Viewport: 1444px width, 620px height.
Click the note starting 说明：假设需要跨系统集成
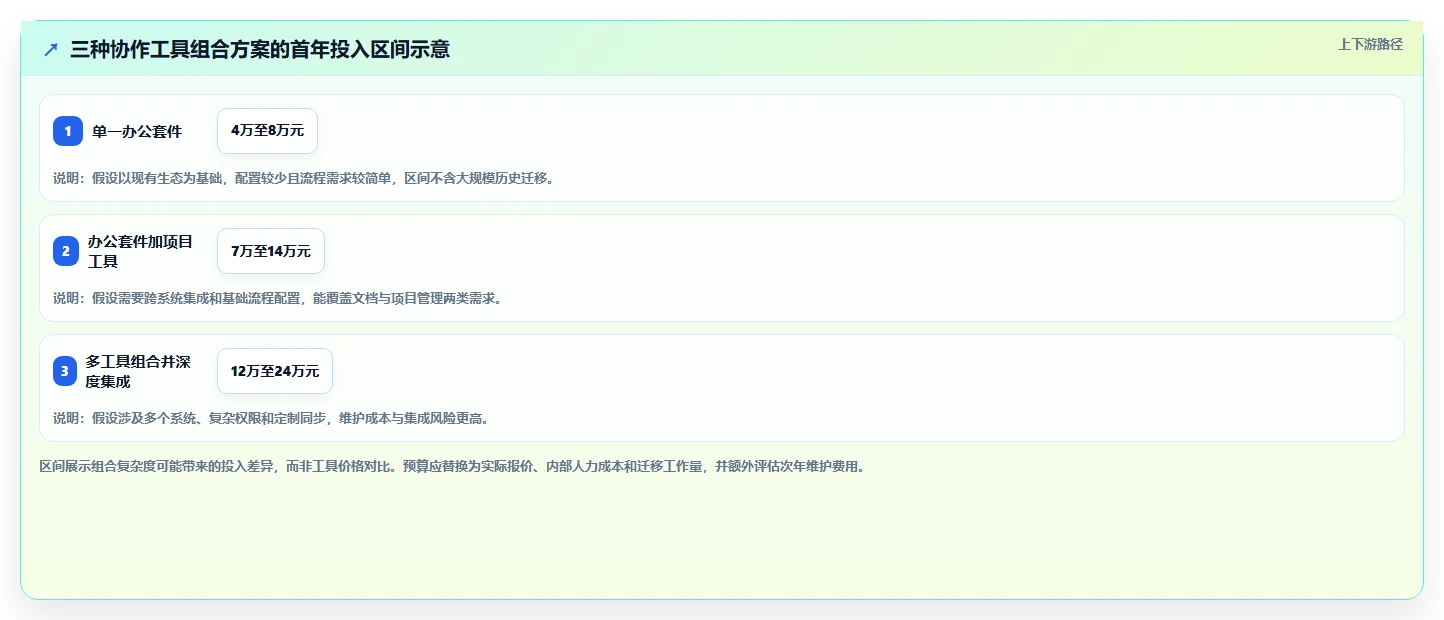tap(278, 298)
